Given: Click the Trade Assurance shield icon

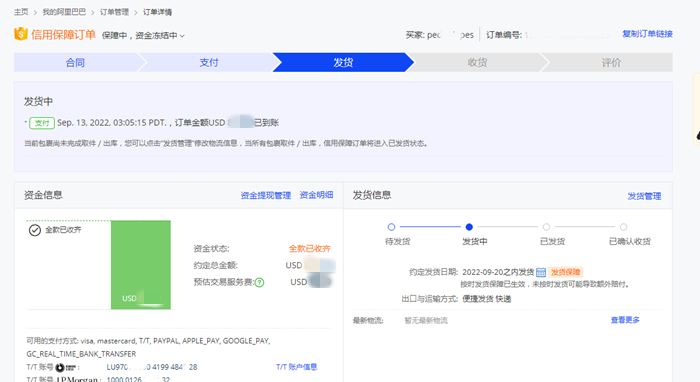Looking at the screenshot, I should pos(21,34).
